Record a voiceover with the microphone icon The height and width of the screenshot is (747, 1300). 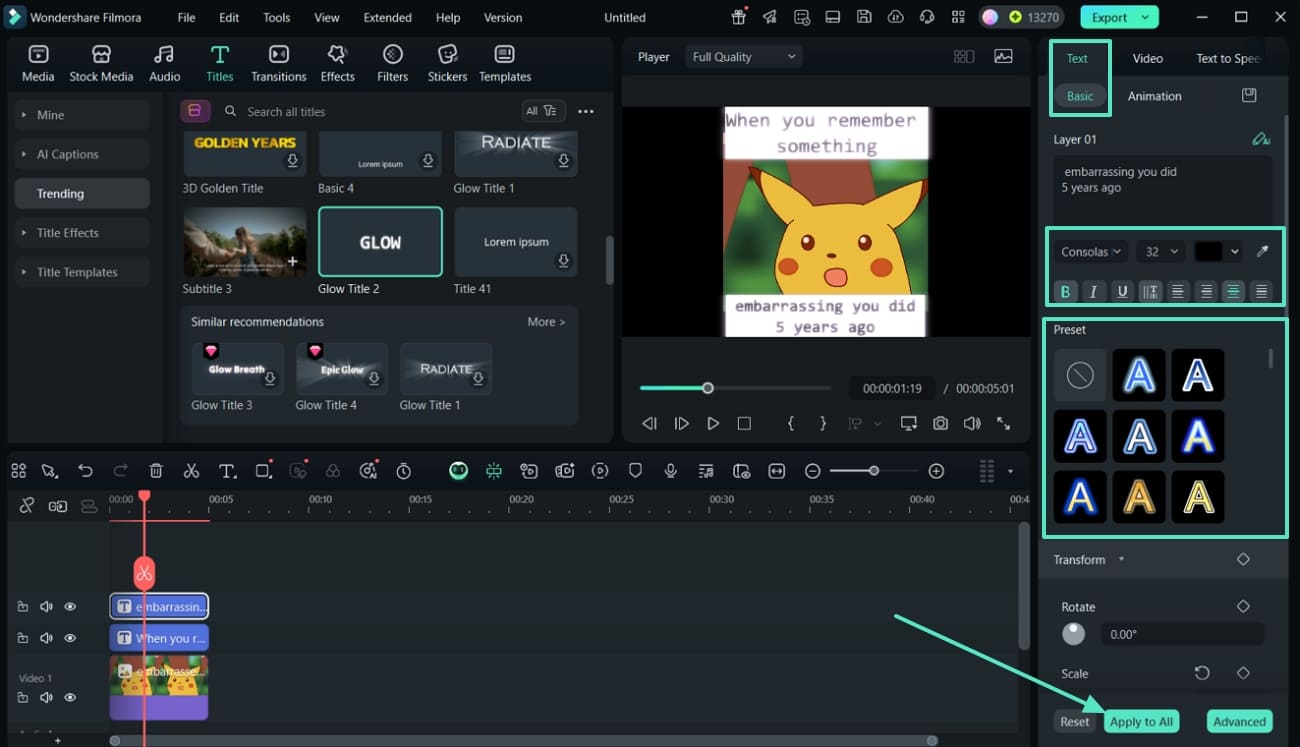coord(670,471)
